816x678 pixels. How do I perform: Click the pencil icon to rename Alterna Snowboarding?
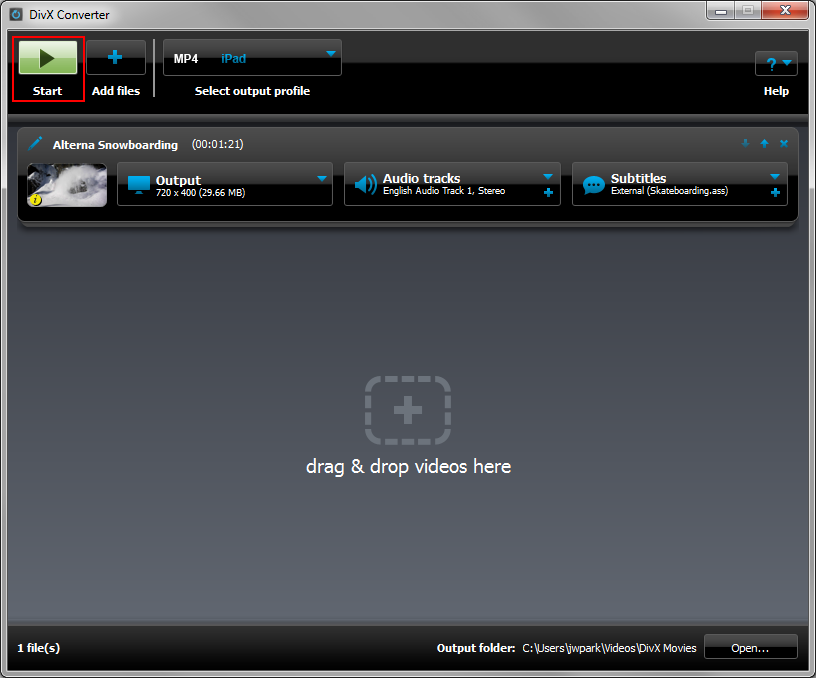35,144
